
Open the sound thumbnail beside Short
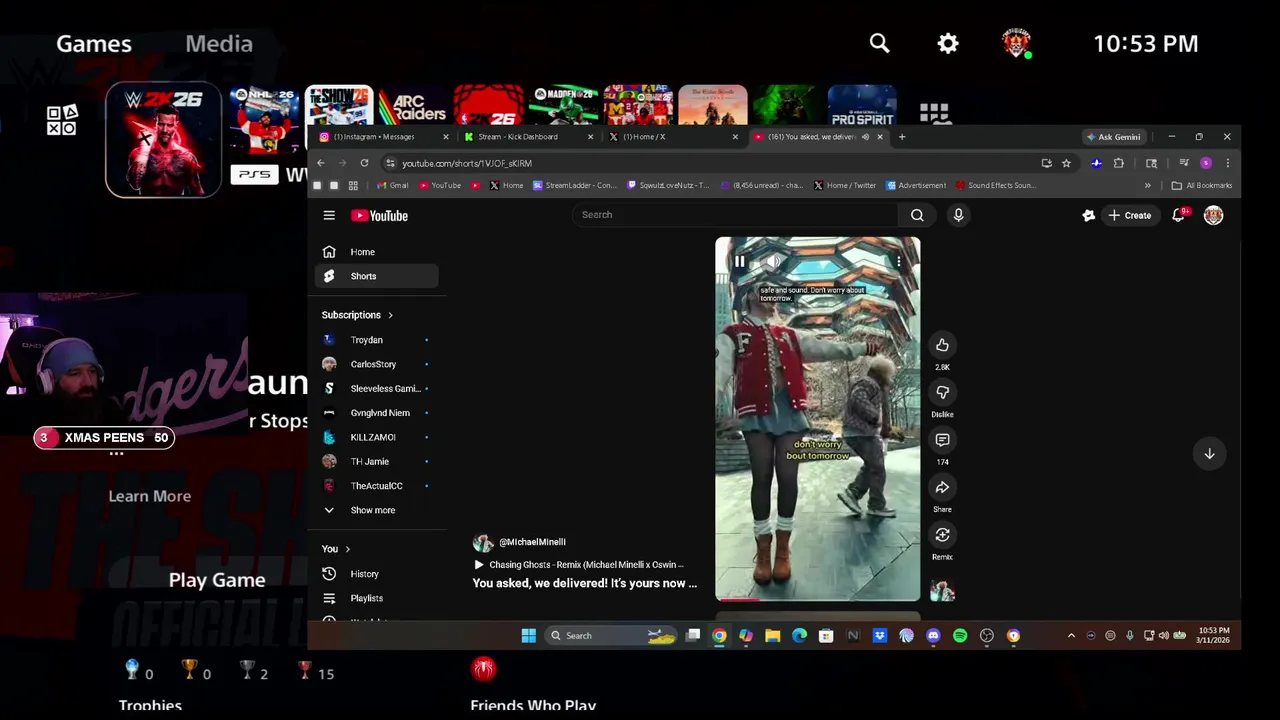pyautogui.click(x=942, y=591)
